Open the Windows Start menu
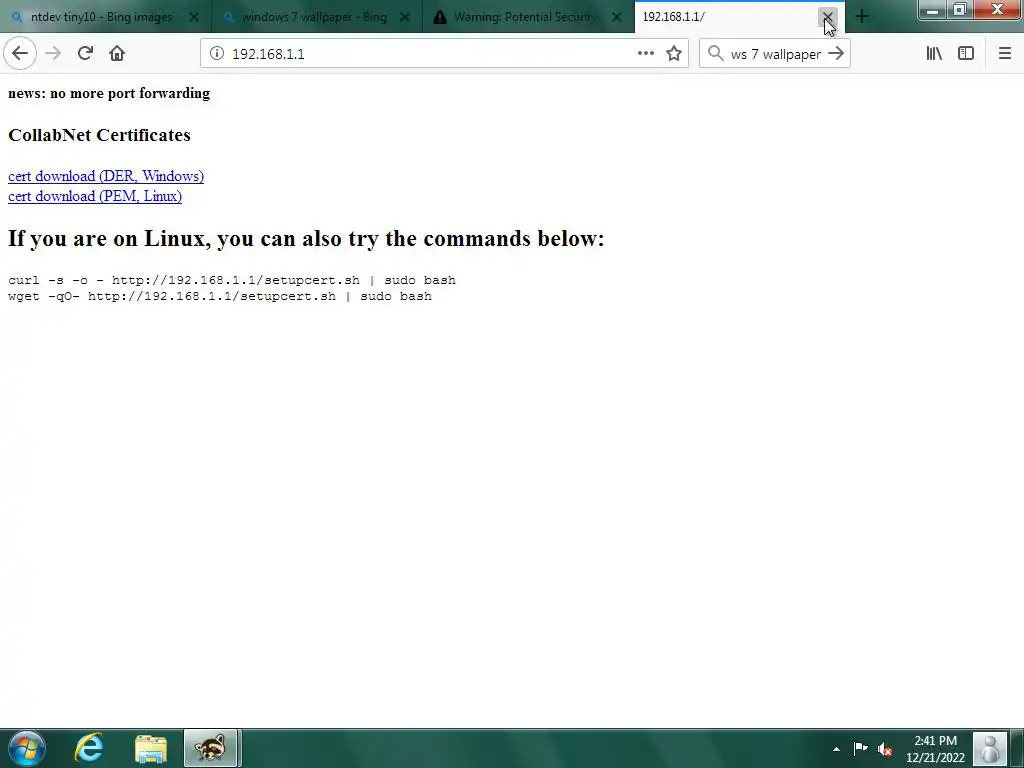The height and width of the screenshot is (768, 1024). click(x=27, y=748)
